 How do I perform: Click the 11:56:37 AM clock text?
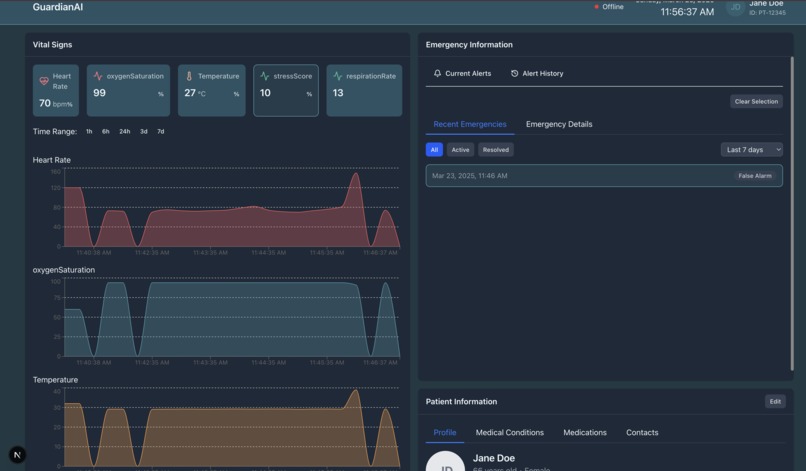click(687, 12)
